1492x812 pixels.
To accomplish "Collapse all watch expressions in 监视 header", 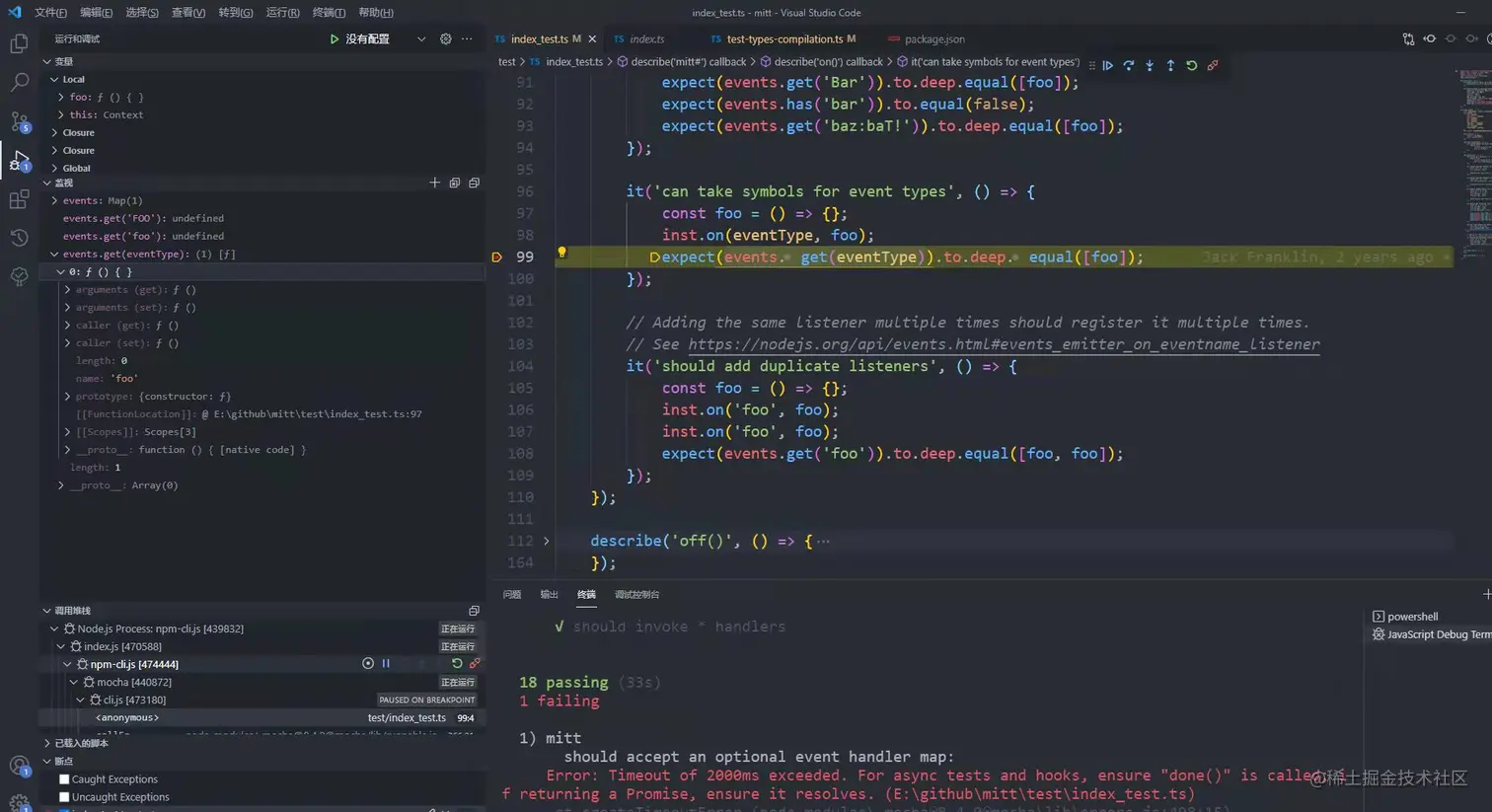I will pyautogui.click(x=455, y=183).
